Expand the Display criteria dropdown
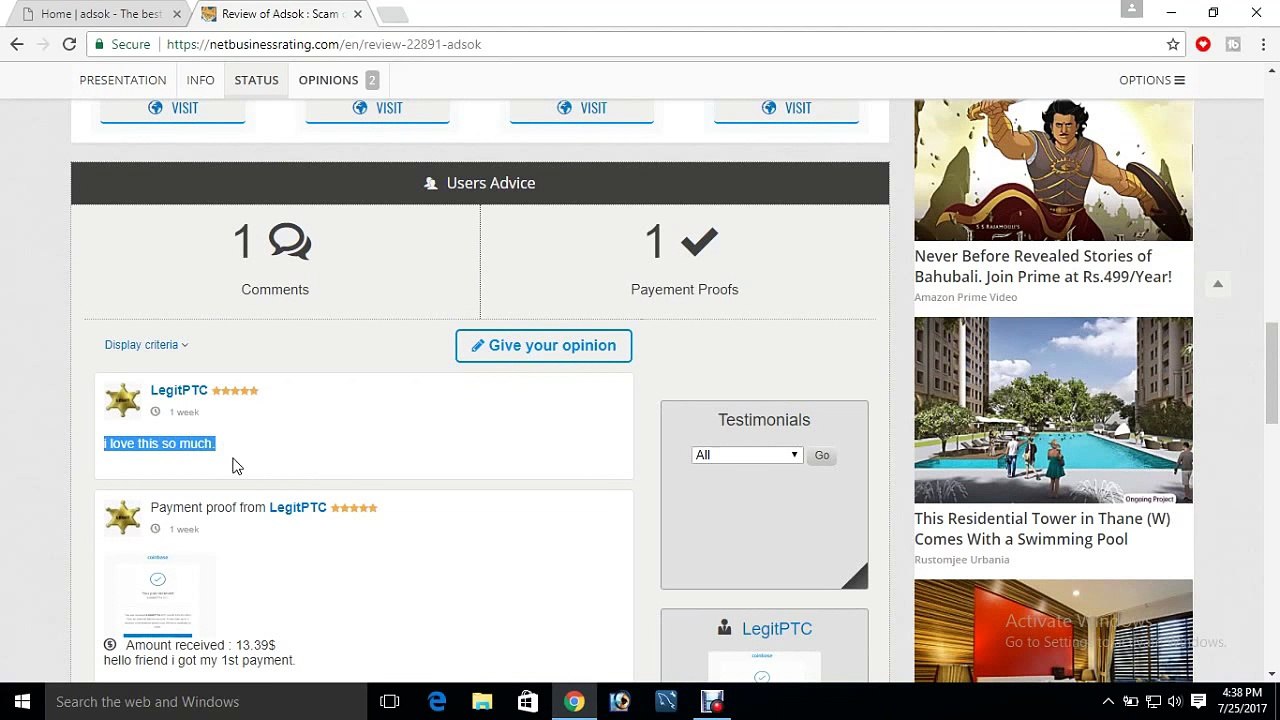Viewport: 1280px width, 720px height. tap(146, 345)
